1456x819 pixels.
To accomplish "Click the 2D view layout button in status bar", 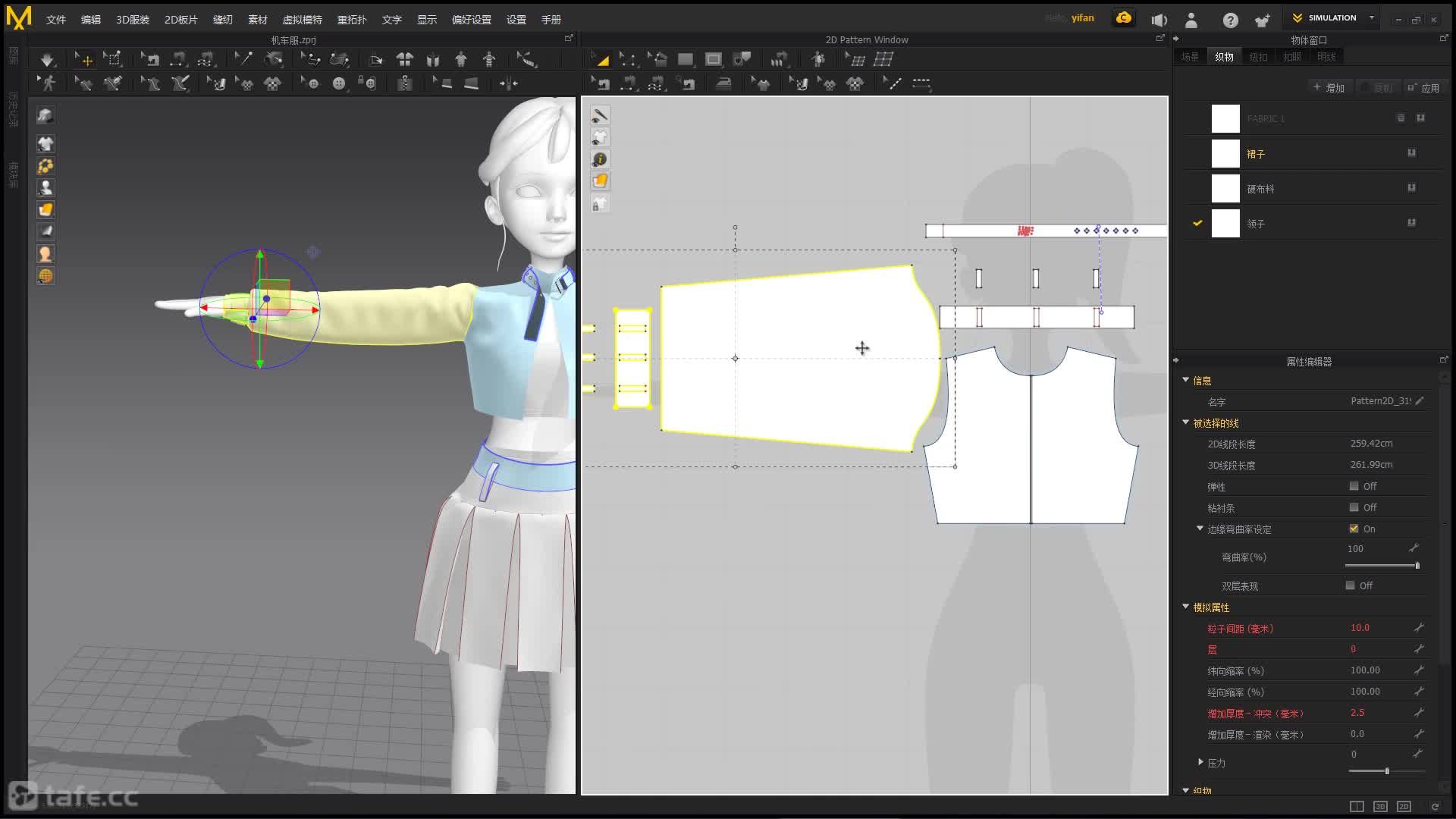I will pyautogui.click(x=1404, y=806).
